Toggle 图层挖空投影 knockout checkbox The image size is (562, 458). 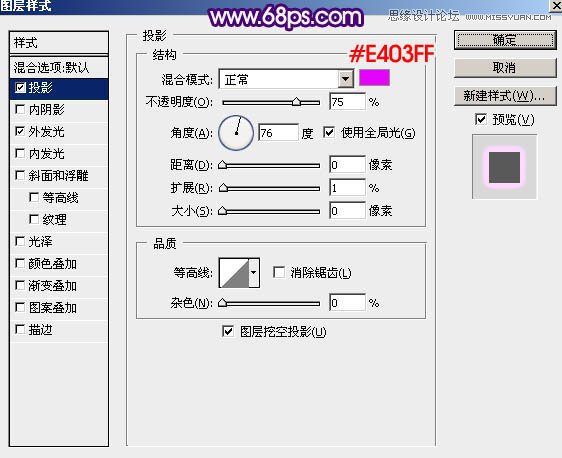tap(228, 331)
